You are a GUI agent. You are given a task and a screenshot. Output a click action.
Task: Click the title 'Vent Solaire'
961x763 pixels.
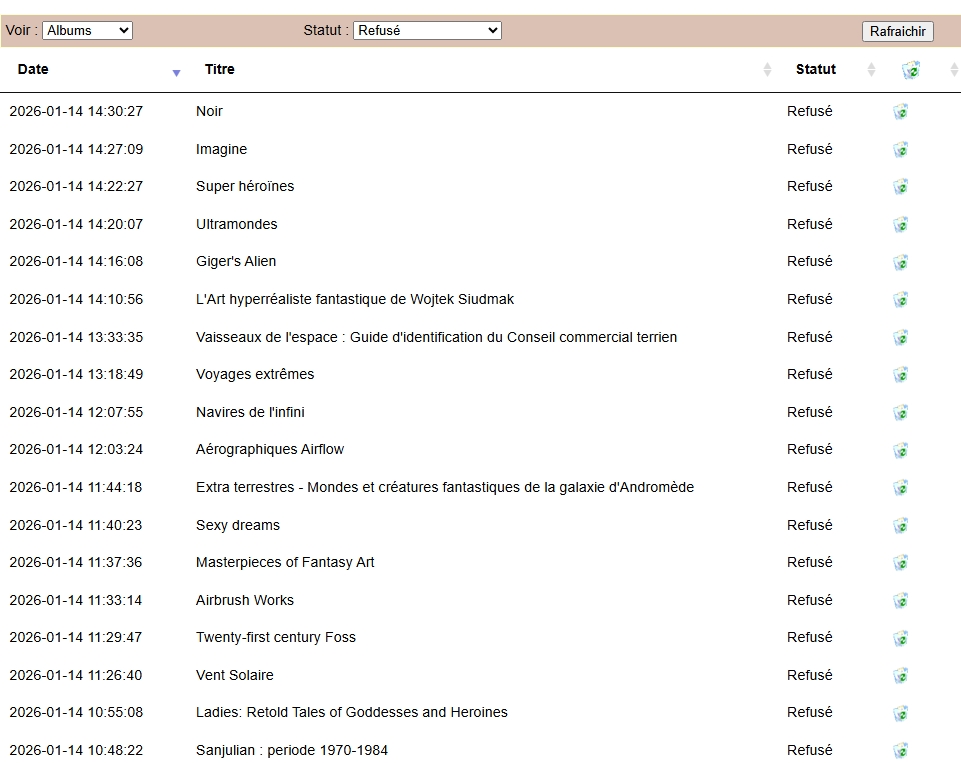[235, 675]
